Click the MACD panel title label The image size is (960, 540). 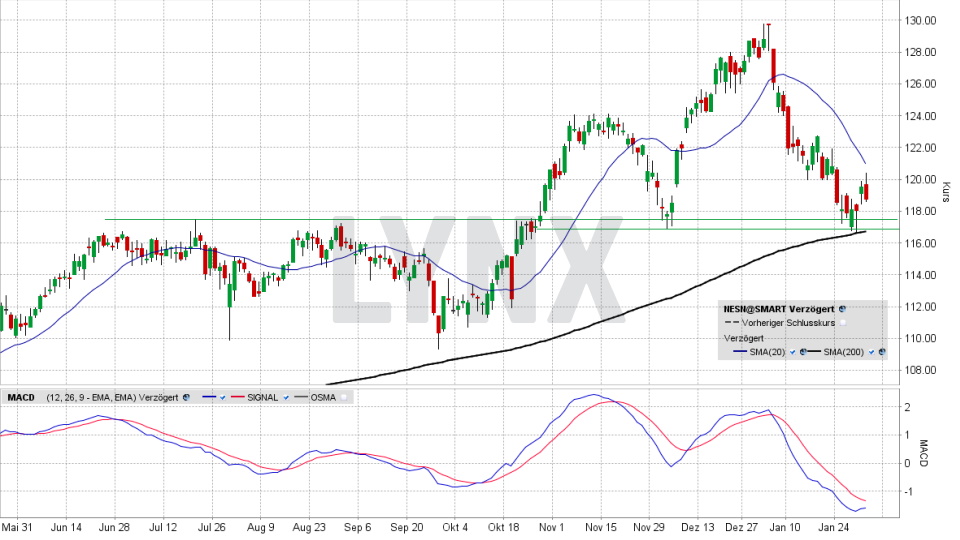point(21,397)
